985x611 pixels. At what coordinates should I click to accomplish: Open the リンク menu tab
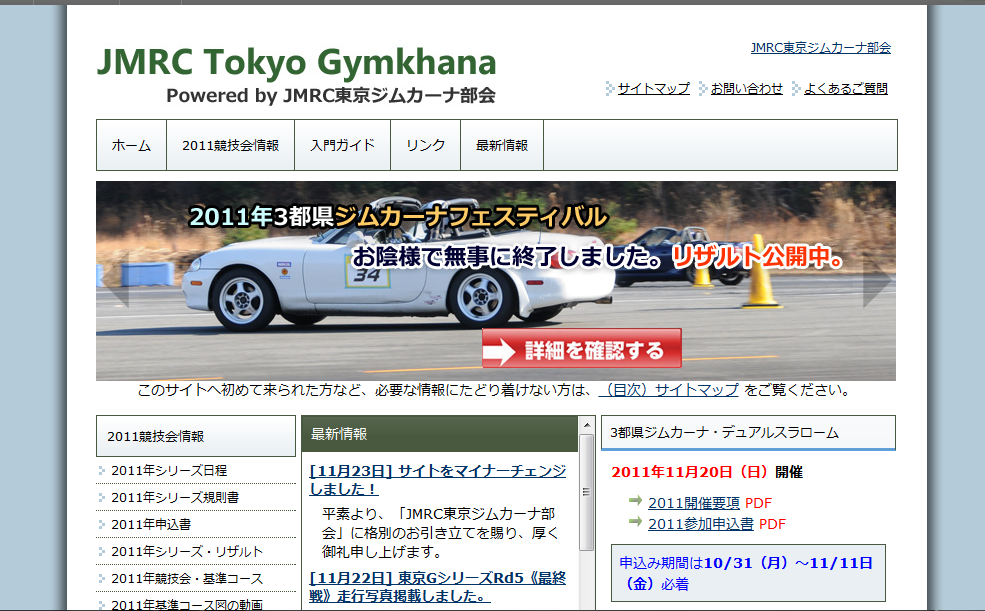(x=425, y=145)
